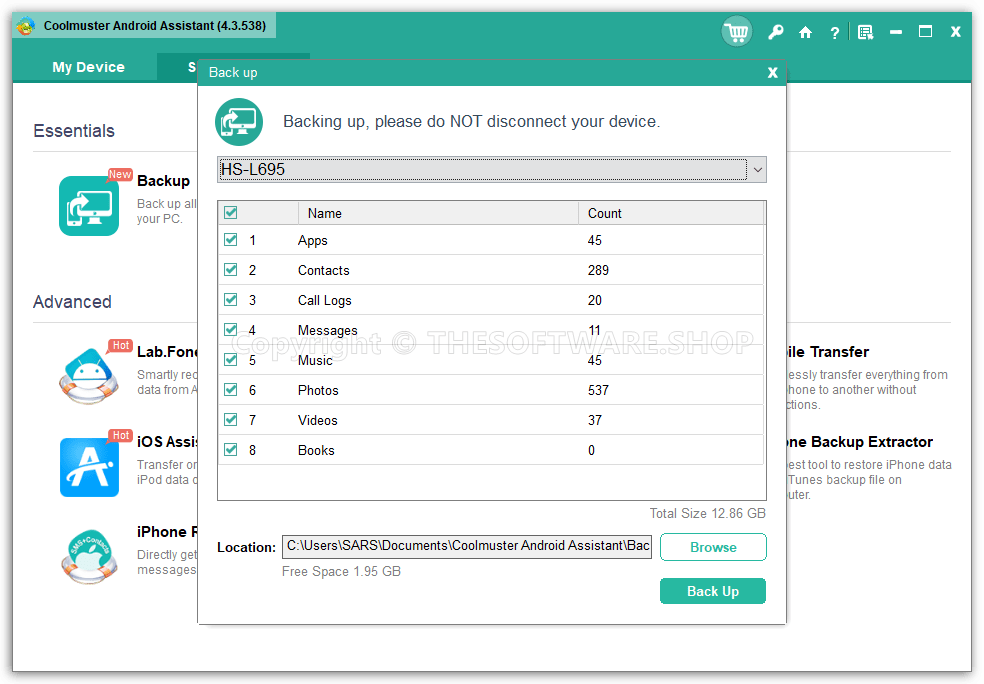Open the HS-L695 device dropdown
This screenshot has height=684, width=984.
tap(492, 169)
